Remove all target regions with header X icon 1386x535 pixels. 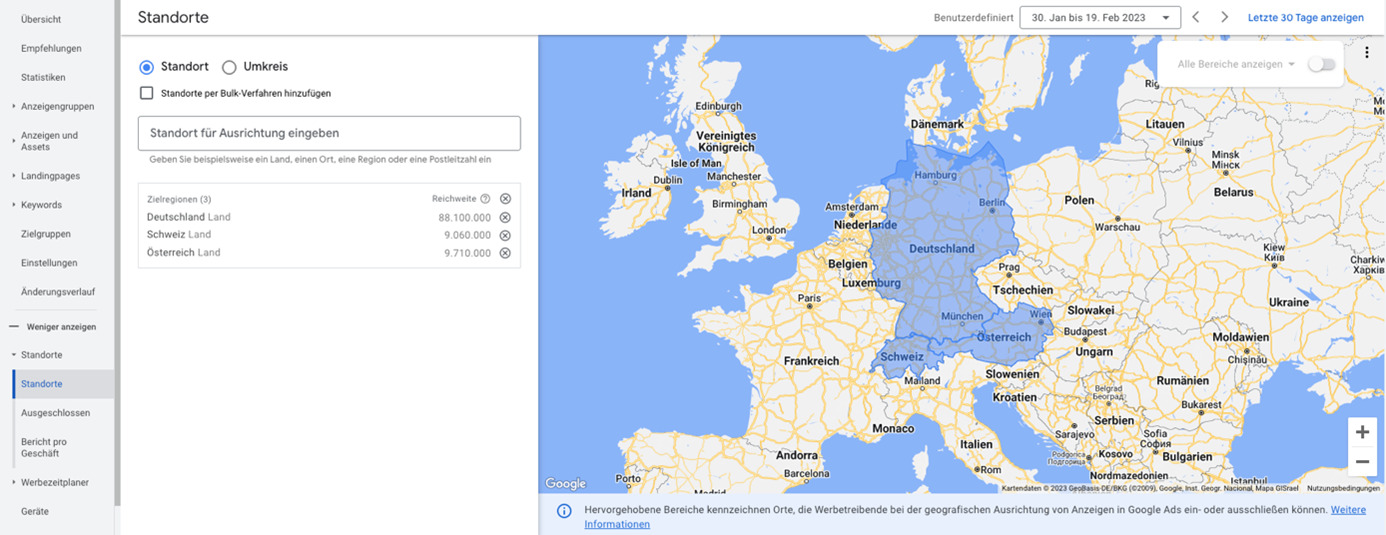point(505,199)
